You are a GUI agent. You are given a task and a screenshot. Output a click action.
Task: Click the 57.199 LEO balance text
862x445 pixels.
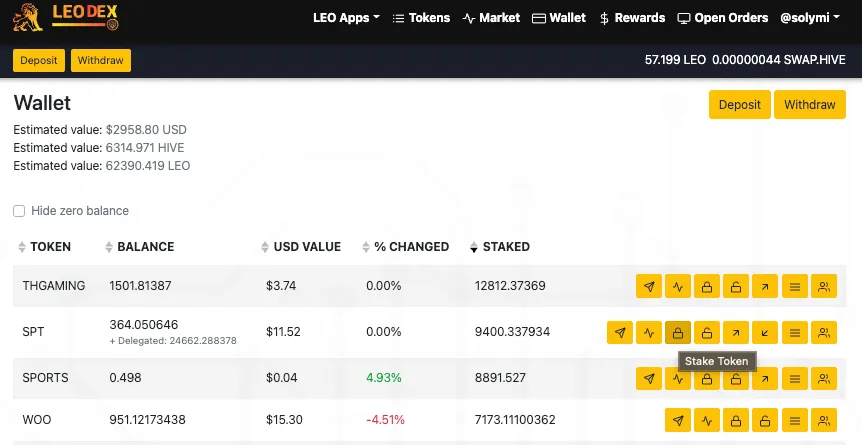tap(675, 60)
